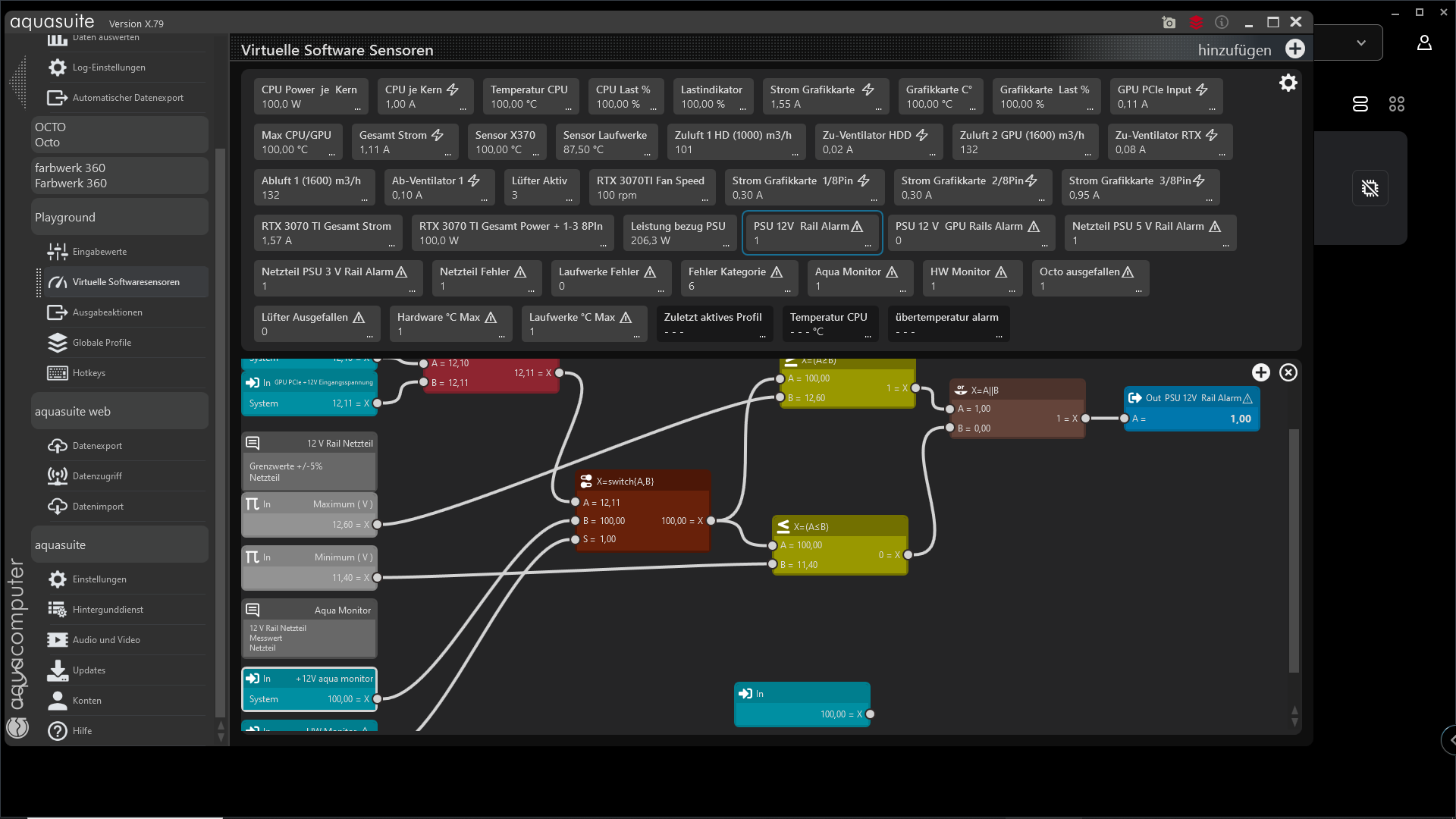Switch to the list view toggle icon
The image size is (1456, 819).
(1360, 104)
